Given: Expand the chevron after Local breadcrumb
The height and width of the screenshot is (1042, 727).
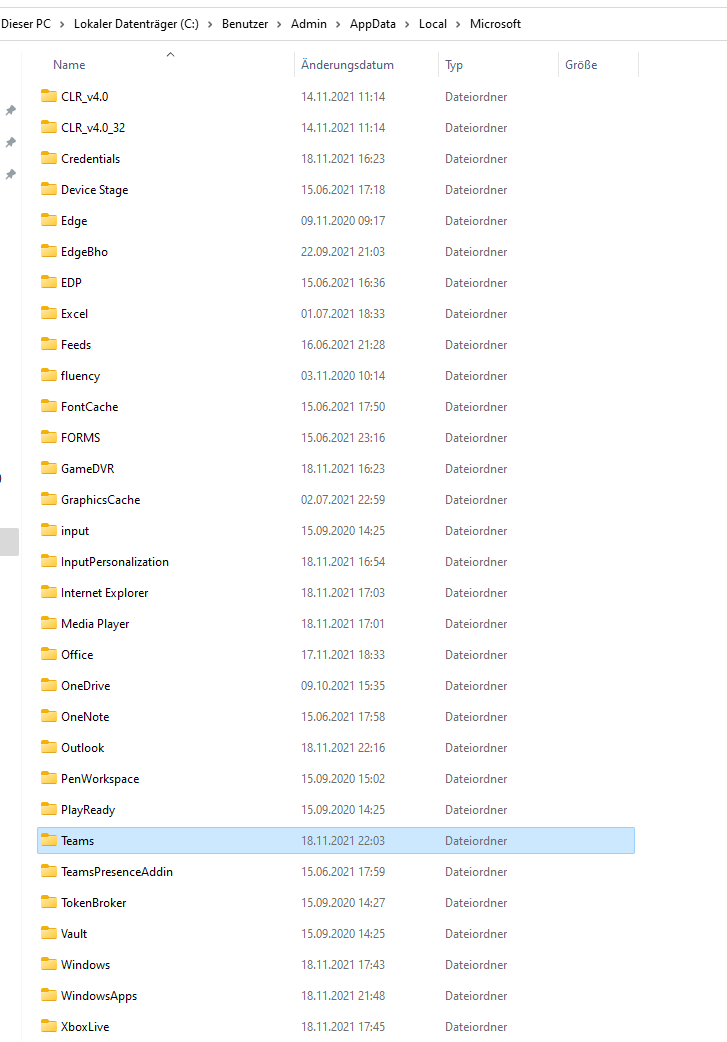Looking at the screenshot, I should click(x=458, y=24).
